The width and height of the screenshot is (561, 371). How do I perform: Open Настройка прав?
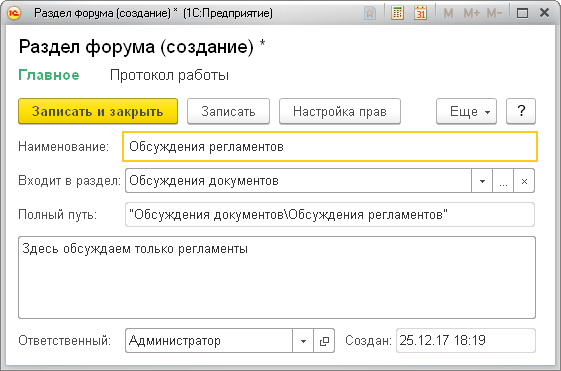[340, 111]
